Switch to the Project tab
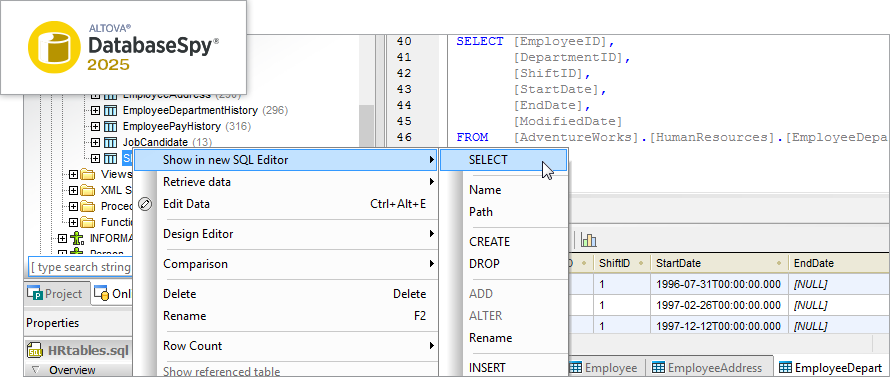Image resolution: width=890 pixels, height=377 pixels. coord(57,294)
